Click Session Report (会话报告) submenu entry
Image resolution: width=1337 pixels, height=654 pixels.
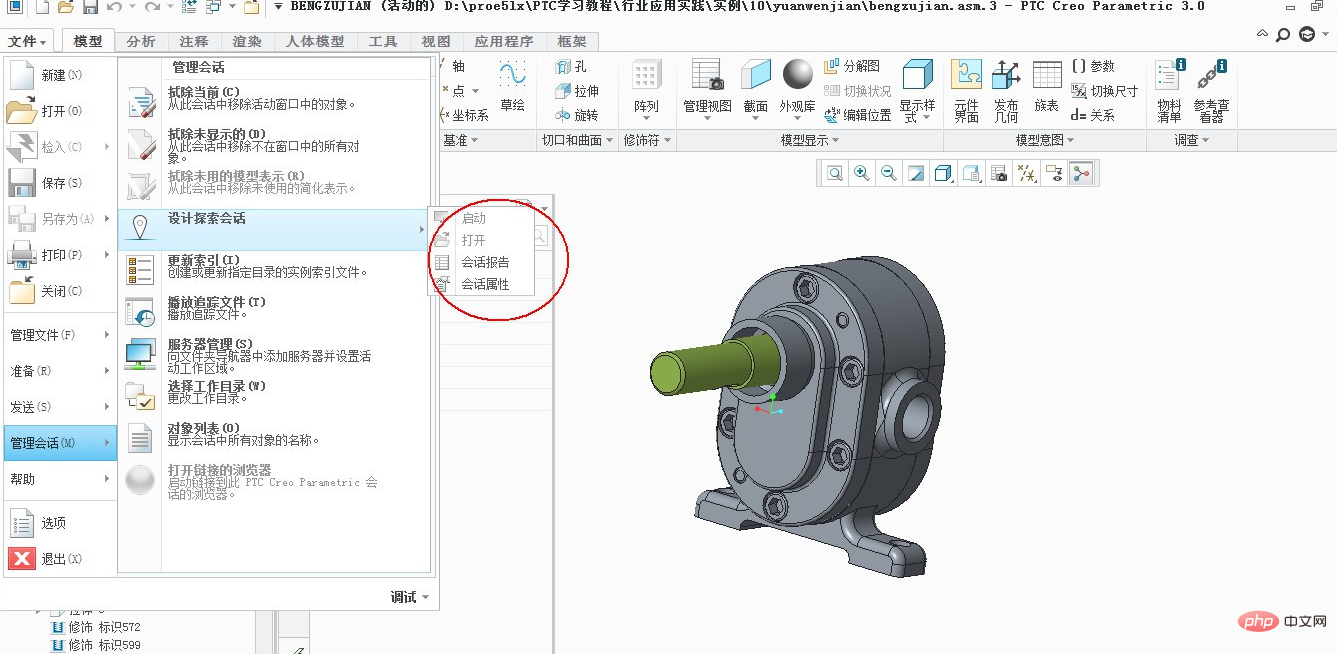(484, 262)
